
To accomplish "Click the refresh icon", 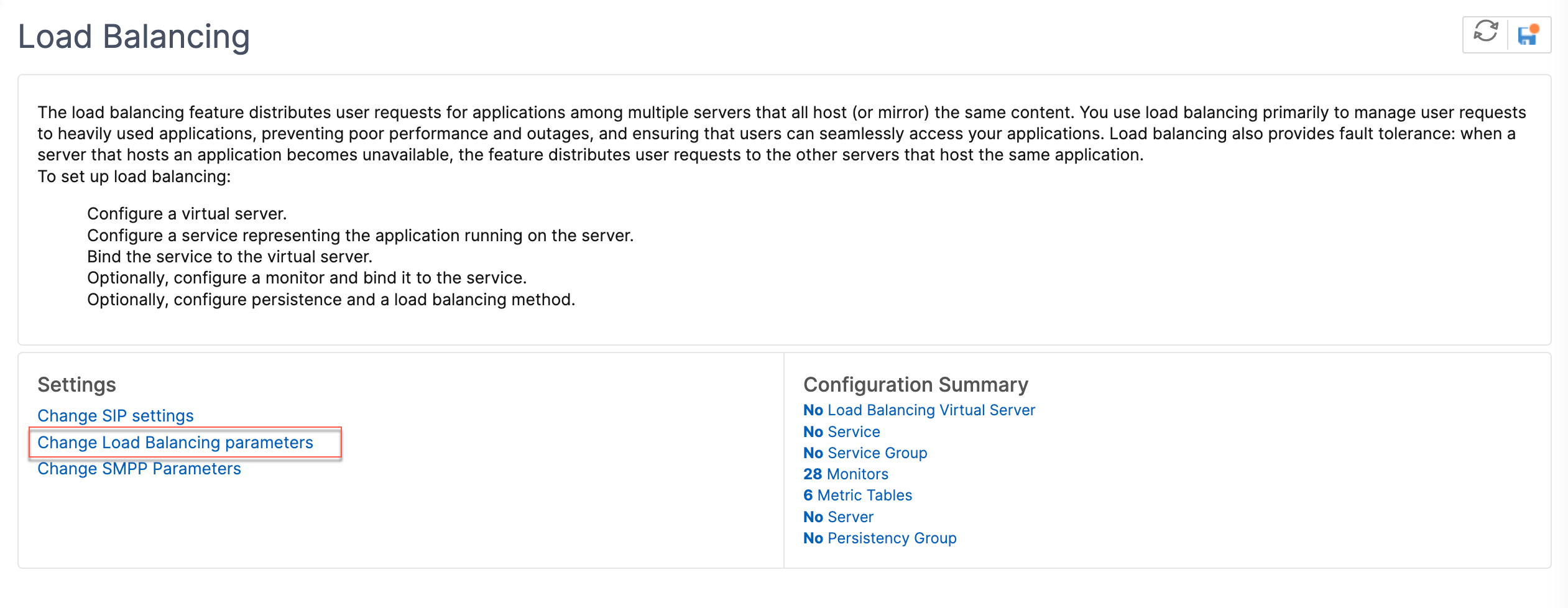I will (x=1485, y=32).
